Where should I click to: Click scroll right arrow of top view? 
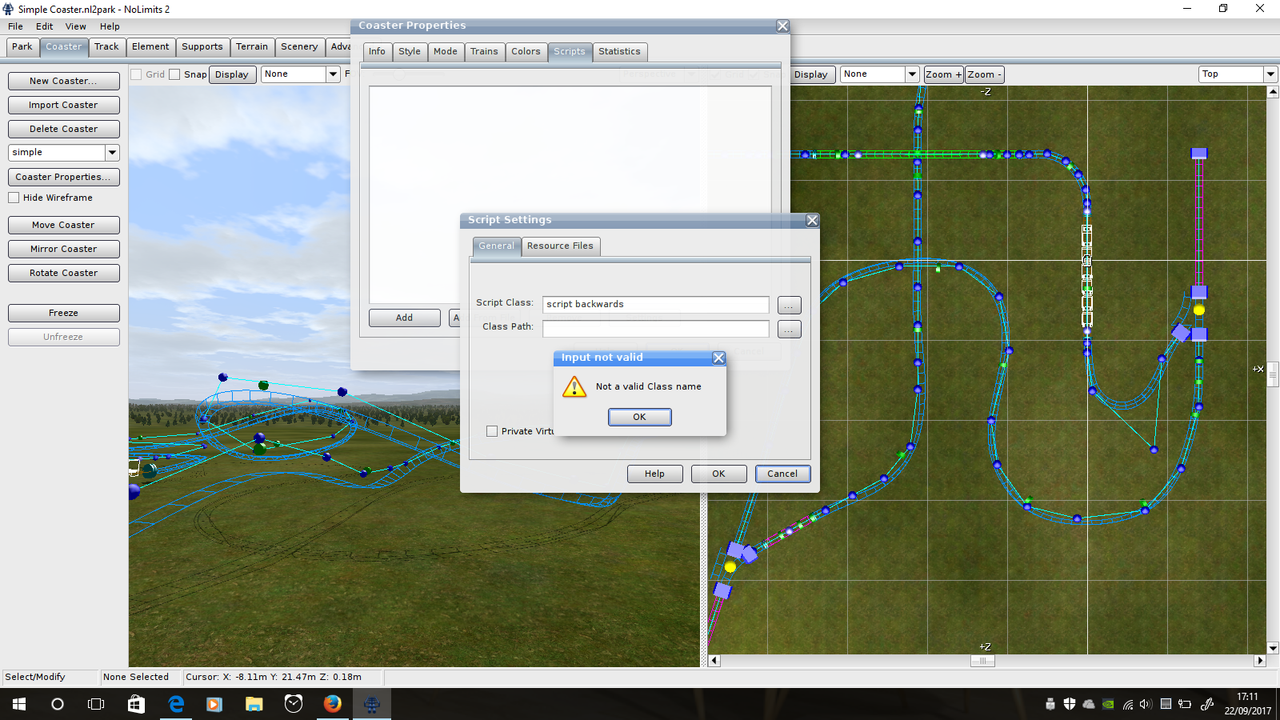pyautogui.click(x=1259, y=661)
